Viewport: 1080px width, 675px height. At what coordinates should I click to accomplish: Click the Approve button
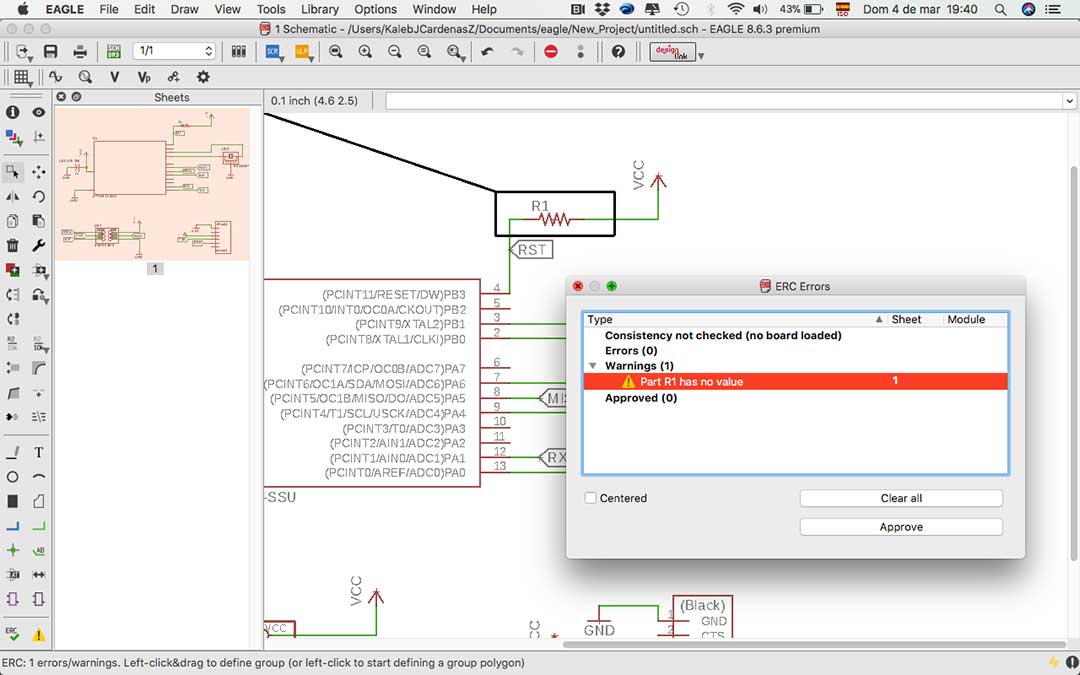[901, 527]
